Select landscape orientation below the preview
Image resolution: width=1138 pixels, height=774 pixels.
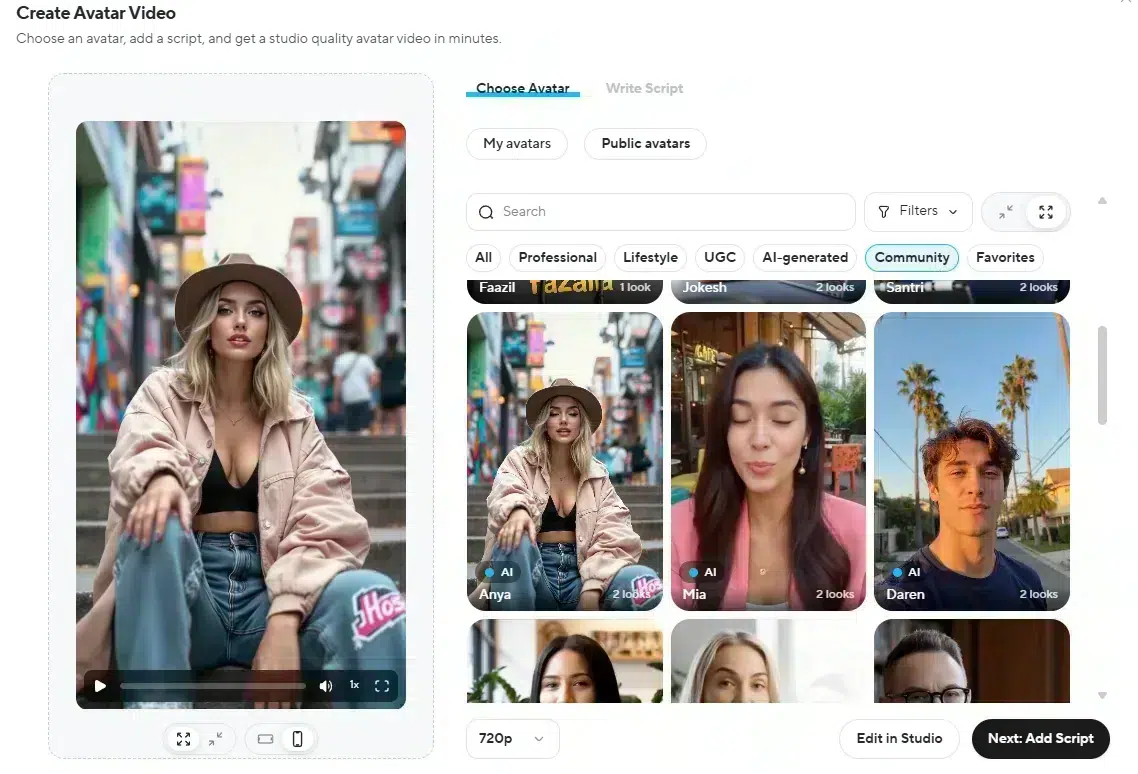tap(266, 739)
